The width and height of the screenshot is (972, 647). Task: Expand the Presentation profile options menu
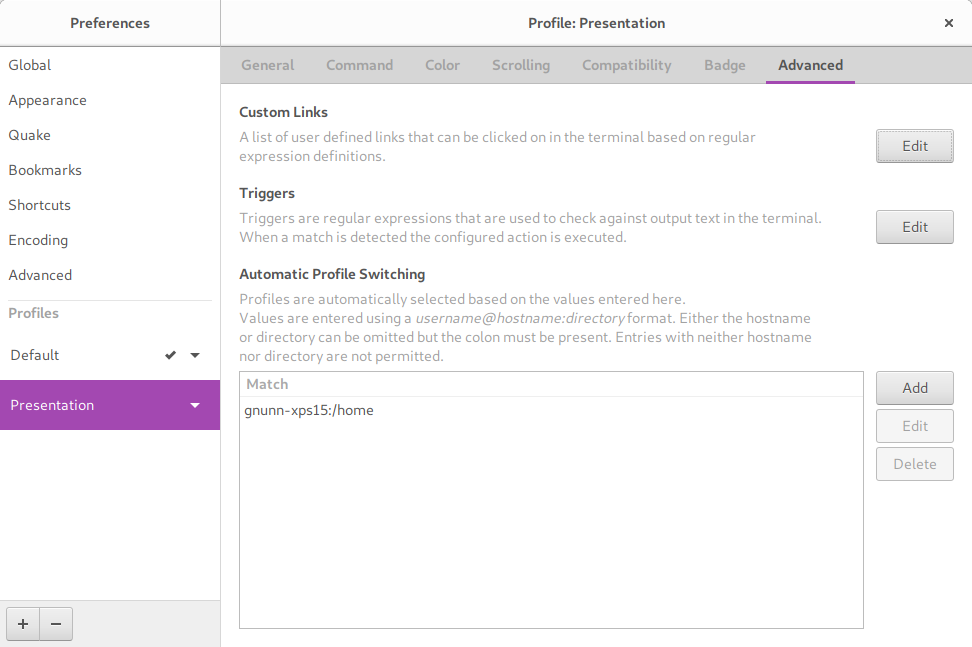coord(195,405)
